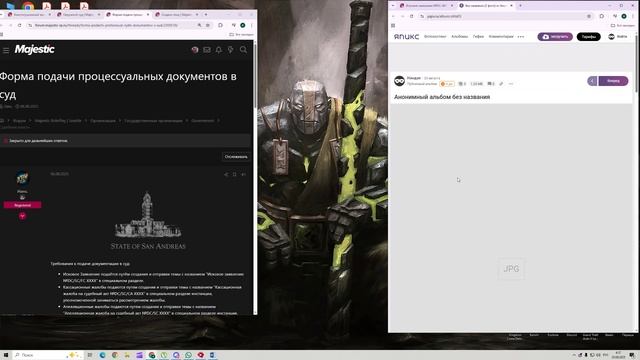Reload the page in right Chrome window
The image size is (640, 360).
[411, 16]
